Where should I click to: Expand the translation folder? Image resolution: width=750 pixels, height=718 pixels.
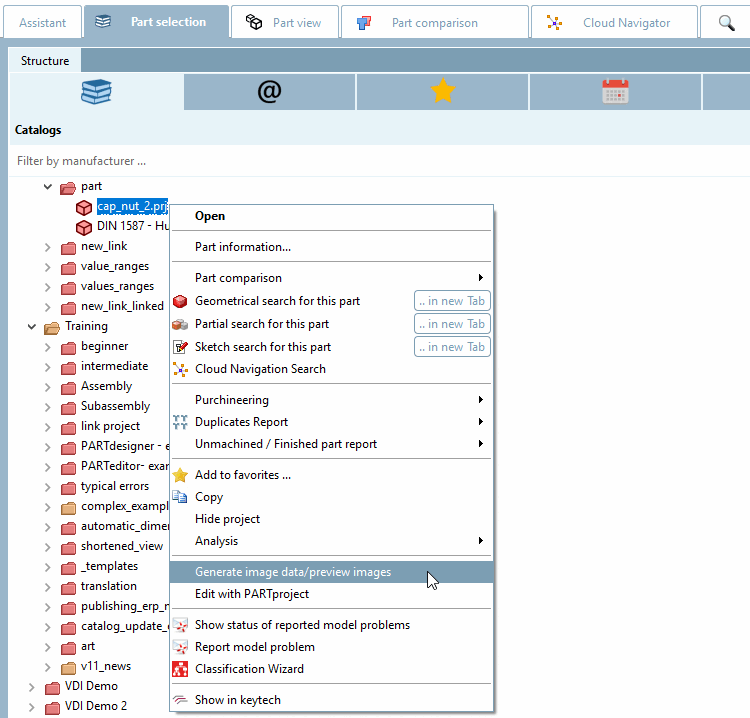point(47,587)
